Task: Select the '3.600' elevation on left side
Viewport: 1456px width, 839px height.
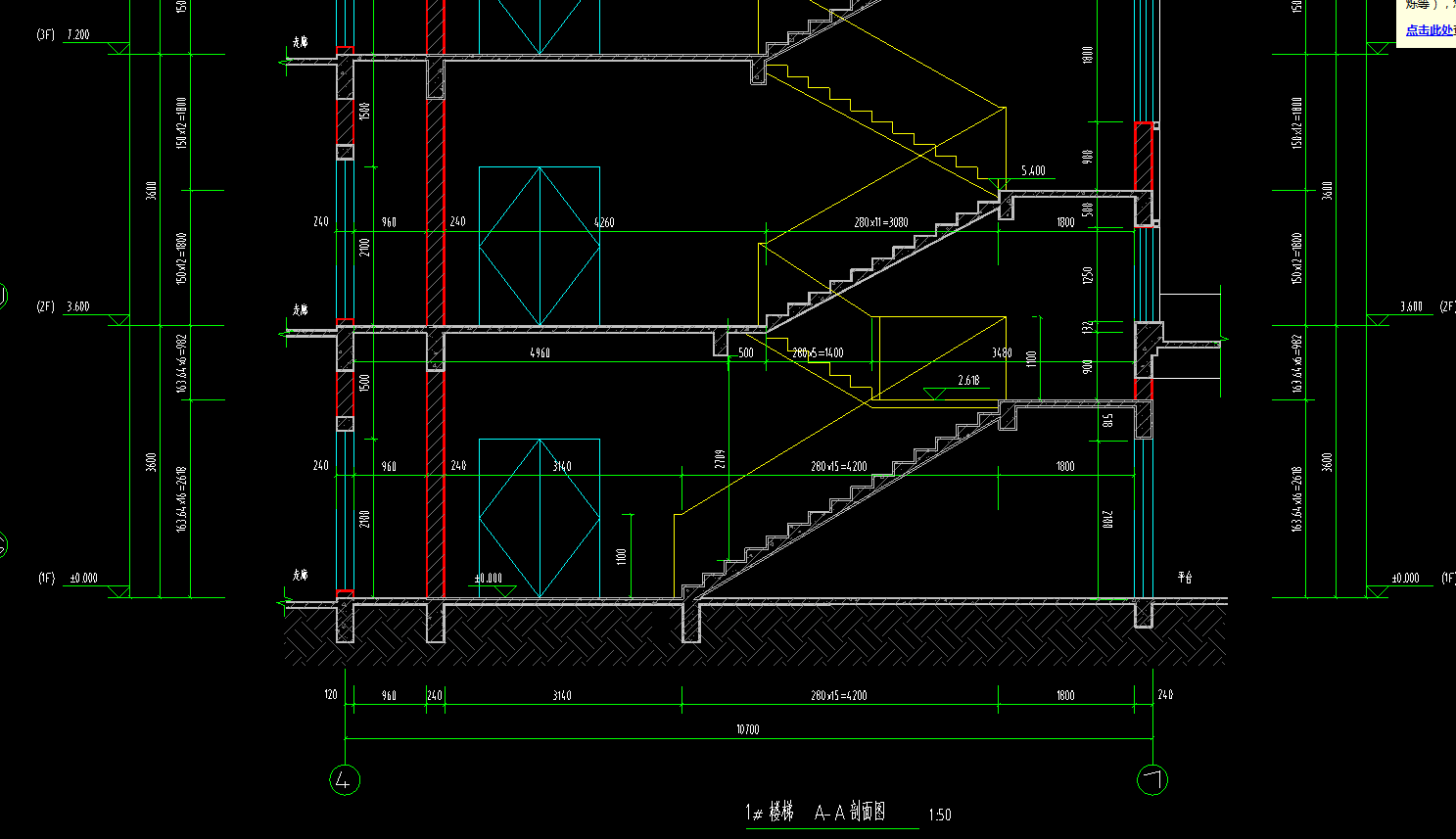Action: [x=77, y=306]
